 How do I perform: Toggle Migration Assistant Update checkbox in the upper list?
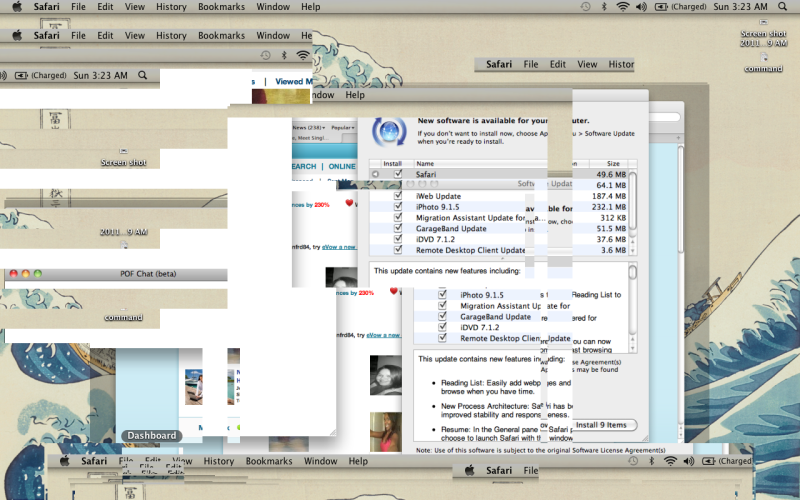point(398,217)
